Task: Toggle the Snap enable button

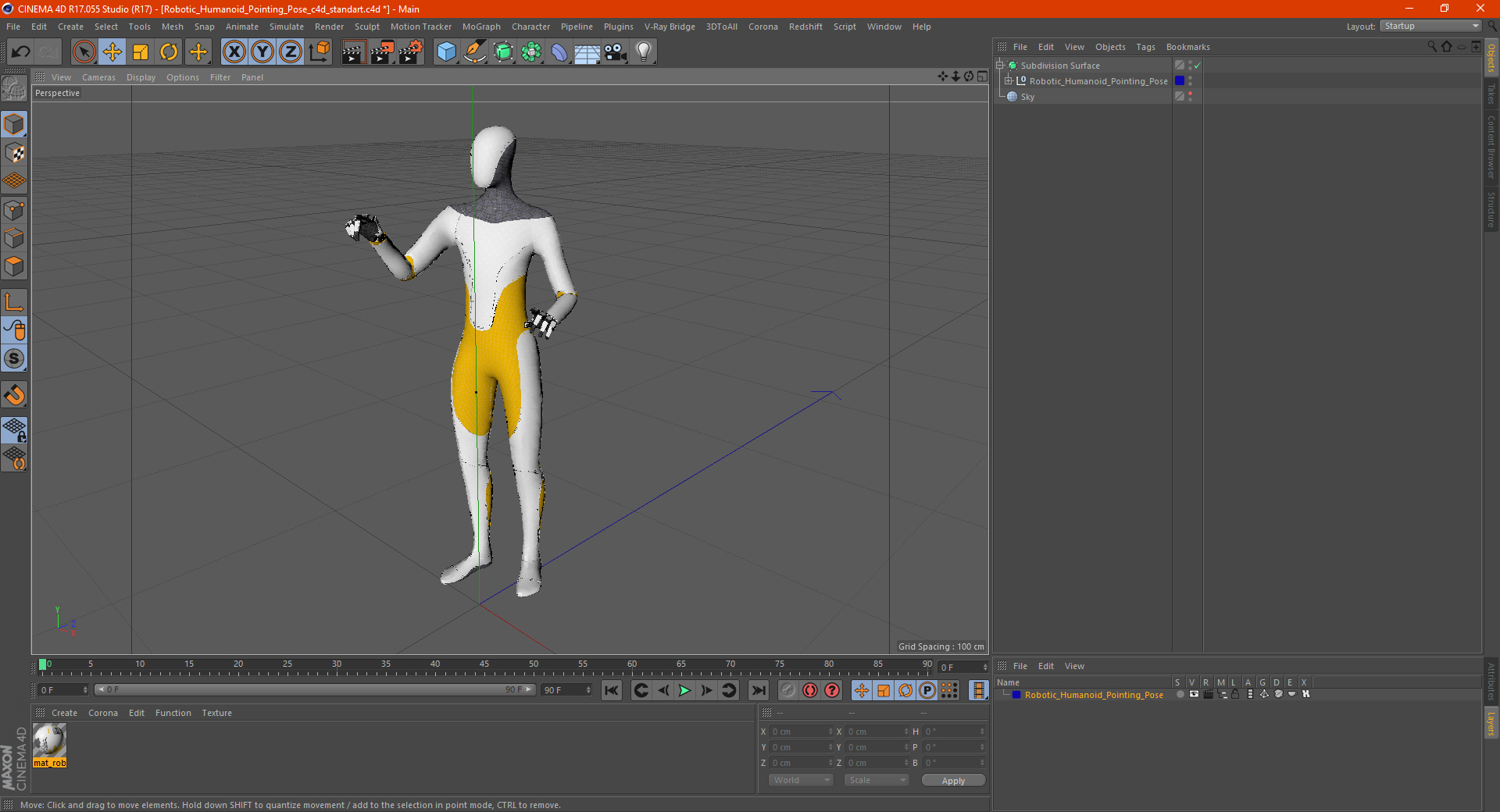Action: click(14, 395)
